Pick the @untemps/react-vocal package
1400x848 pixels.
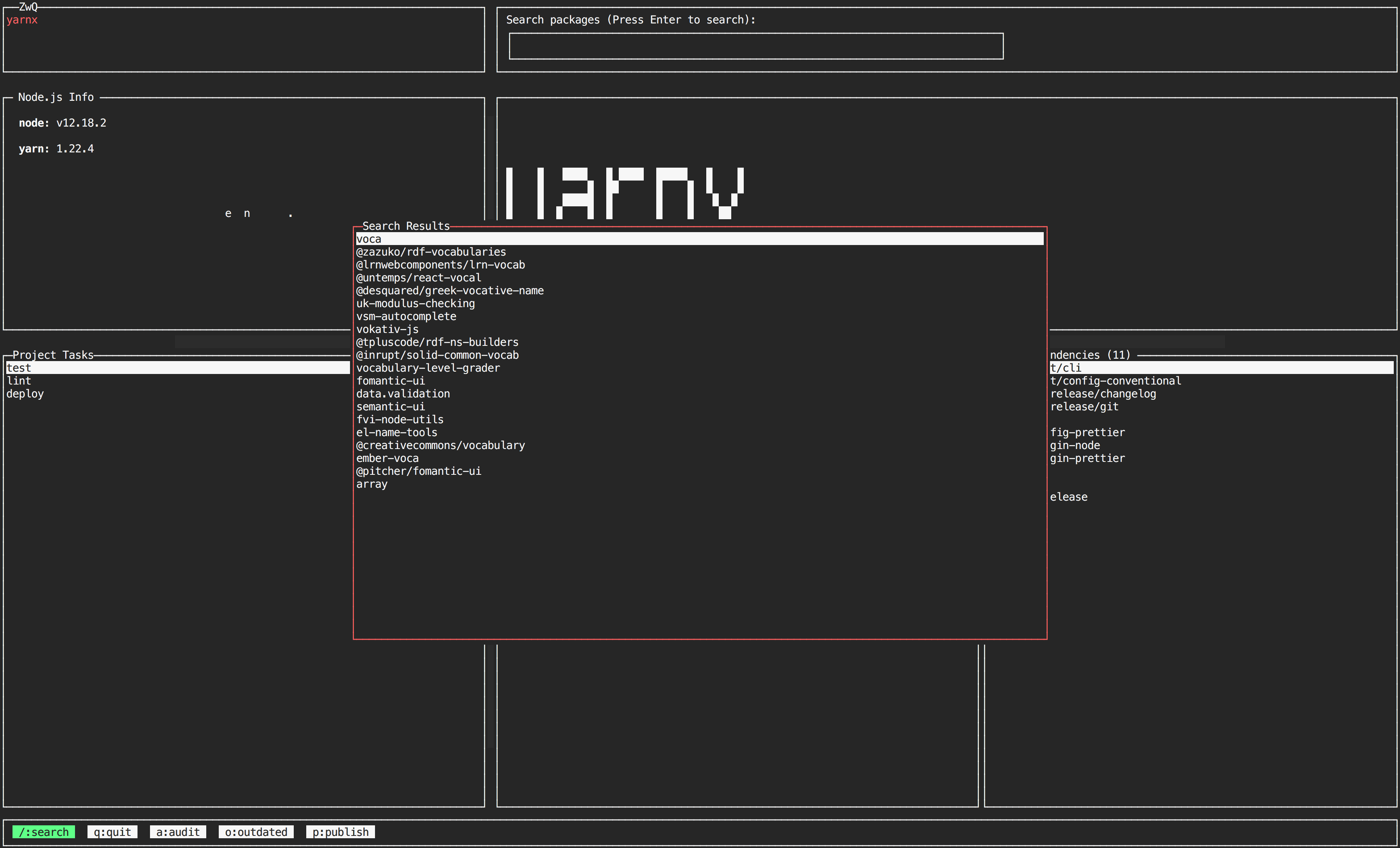(418, 278)
